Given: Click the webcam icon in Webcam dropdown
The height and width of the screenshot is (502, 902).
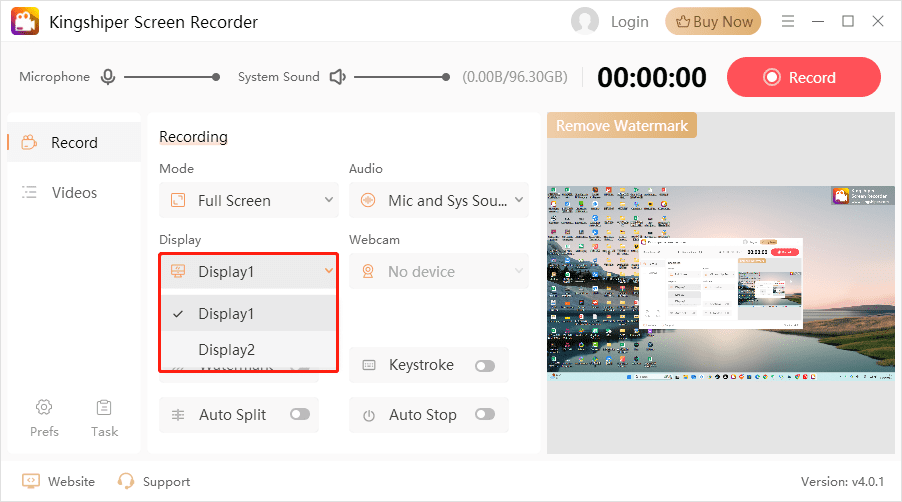Looking at the screenshot, I should pyautogui.click(x=368, y=271).
